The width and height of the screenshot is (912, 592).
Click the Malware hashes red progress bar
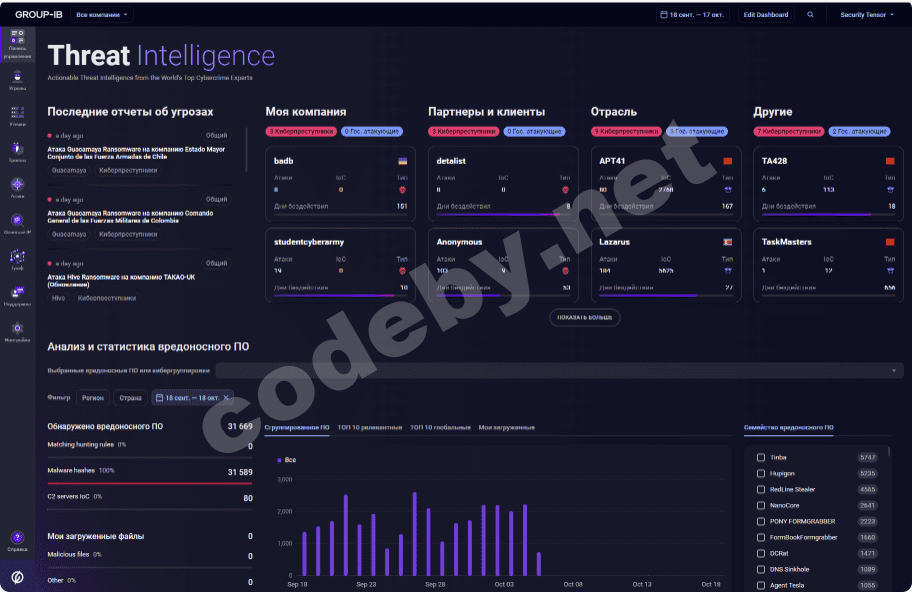tap(150, 483)
